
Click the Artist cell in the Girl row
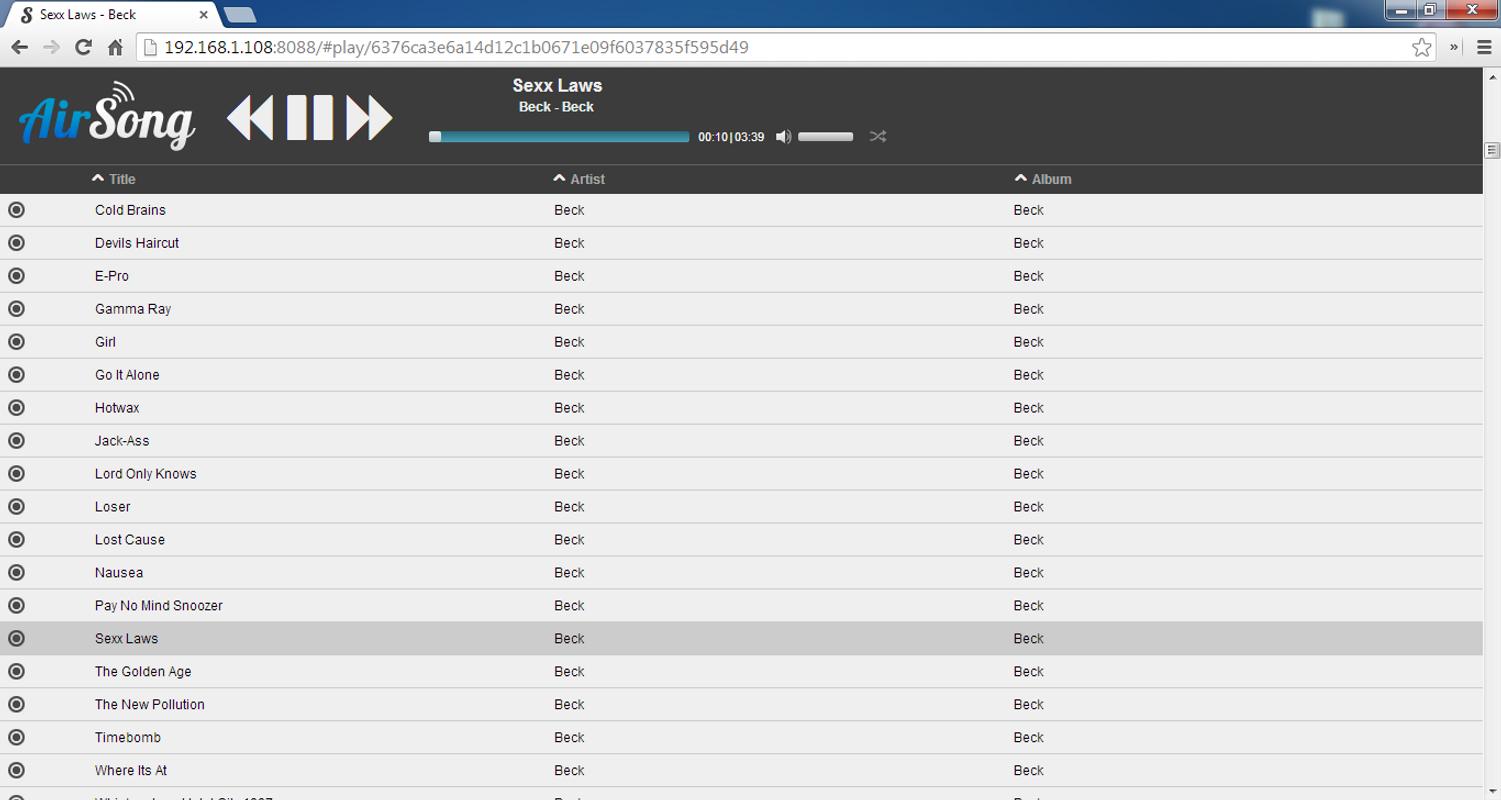(569, 342)
